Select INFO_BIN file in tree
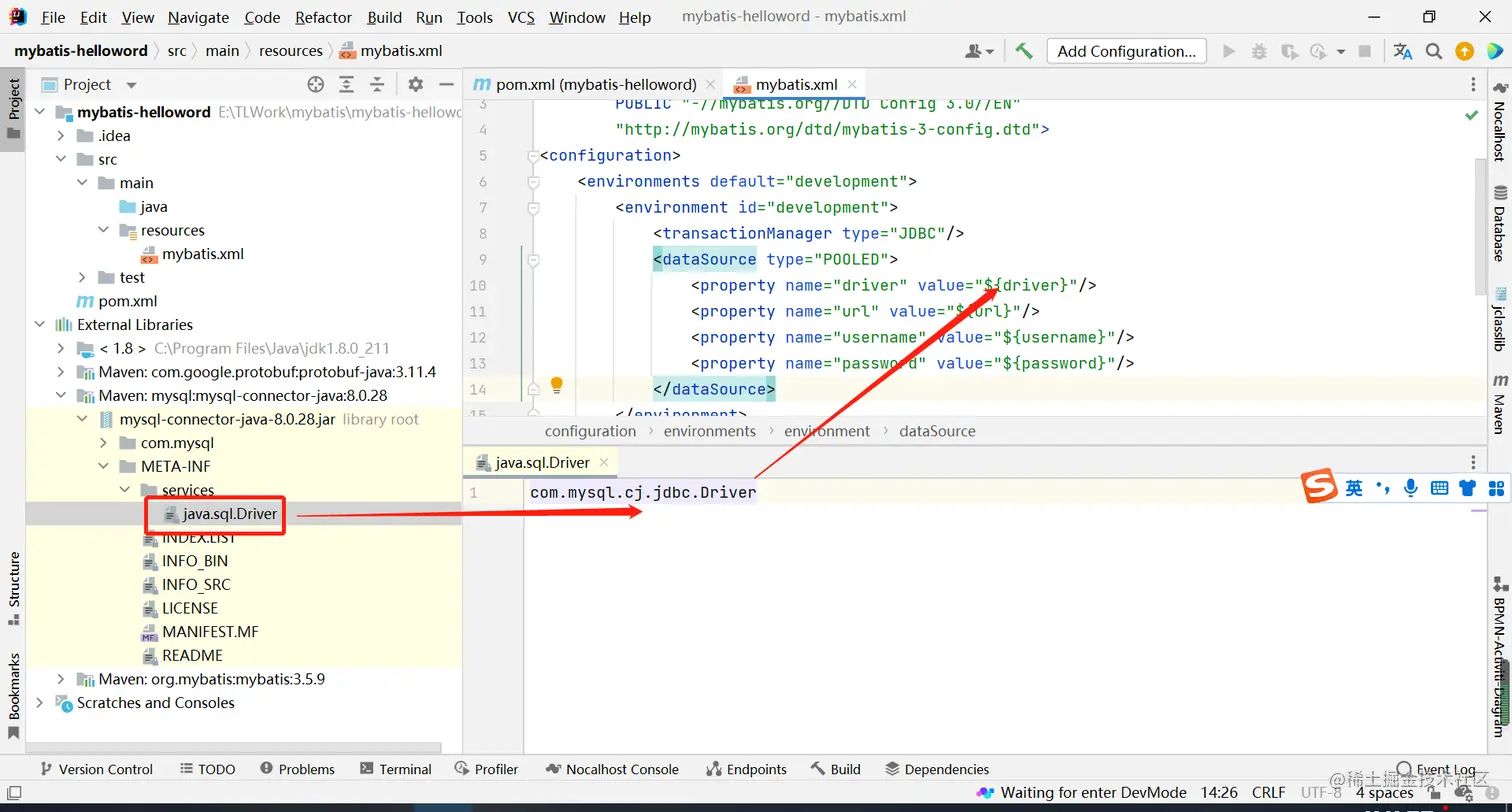 tap(195, 561)
